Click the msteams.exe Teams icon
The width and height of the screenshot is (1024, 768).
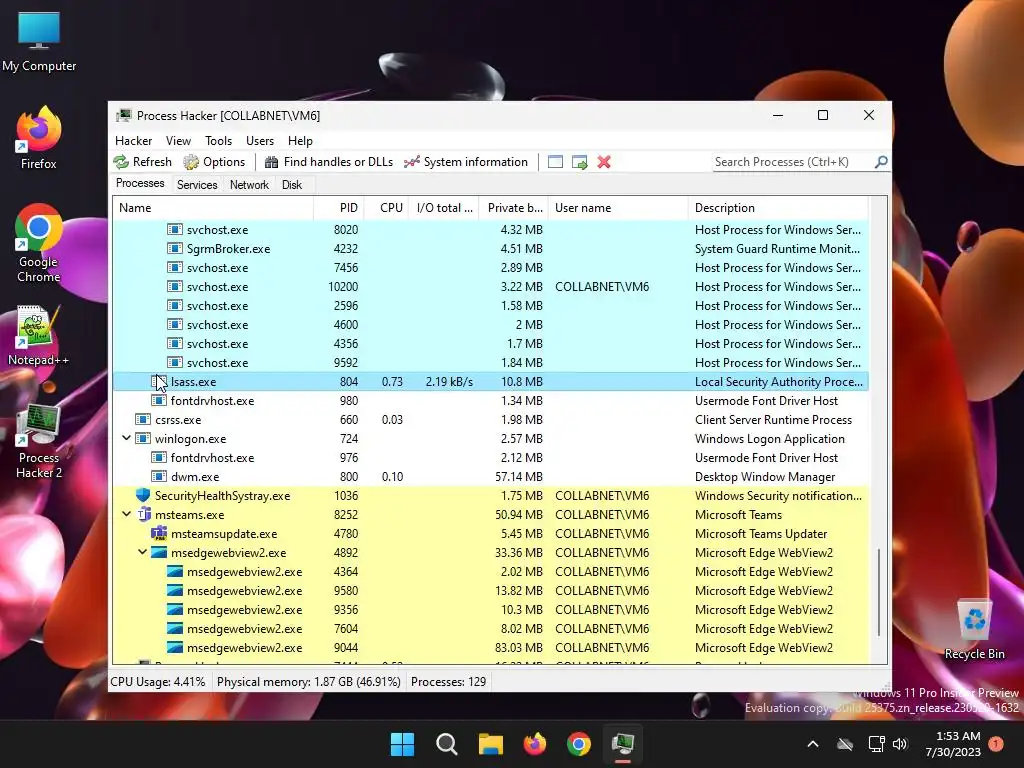[x=144, y=515]
